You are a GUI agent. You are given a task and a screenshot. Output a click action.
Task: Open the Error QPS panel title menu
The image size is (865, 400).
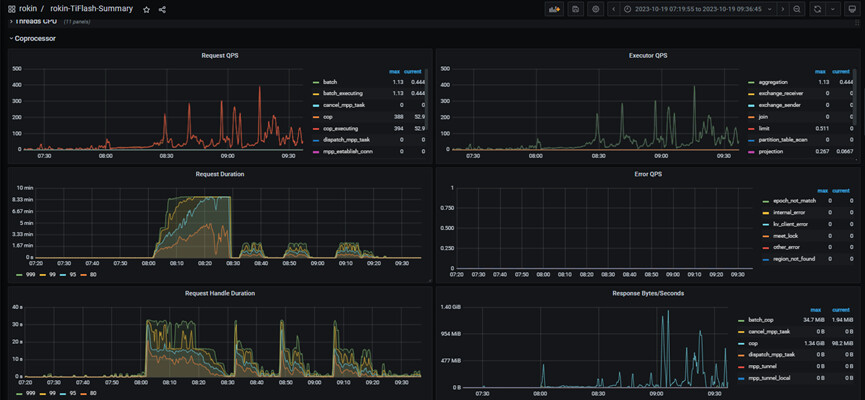pyautogui.click(x=647, y=173)
